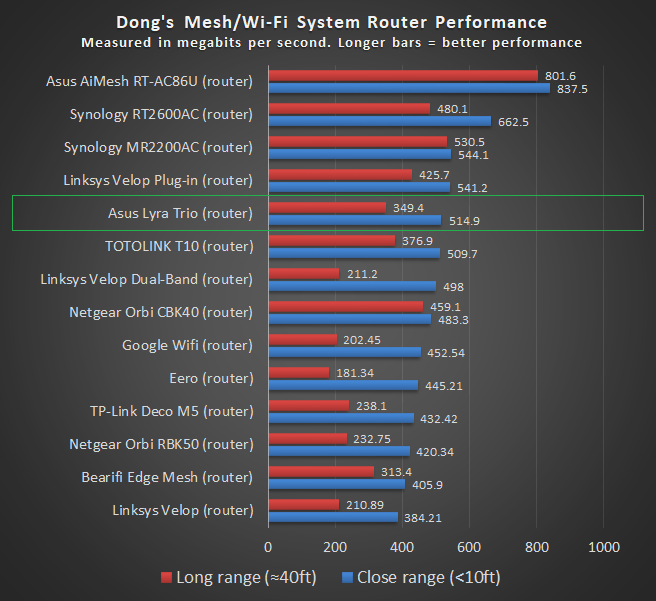The image size is (656, 601).
Task: Click the blue 483.3 bar for Orbi CBK40
Action: (350, 320)
